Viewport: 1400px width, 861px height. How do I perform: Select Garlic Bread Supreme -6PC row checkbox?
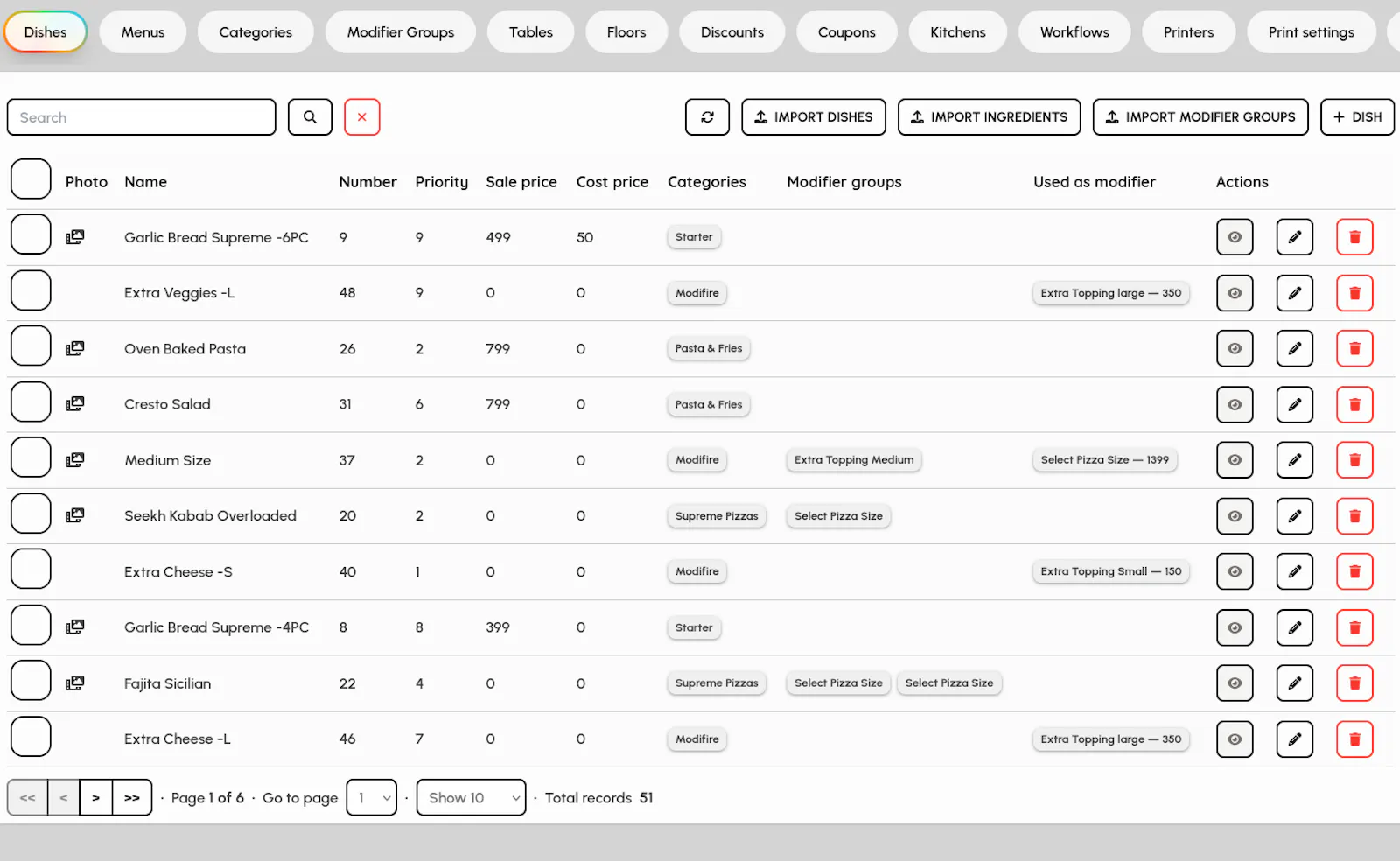click(x=31, y=234)
